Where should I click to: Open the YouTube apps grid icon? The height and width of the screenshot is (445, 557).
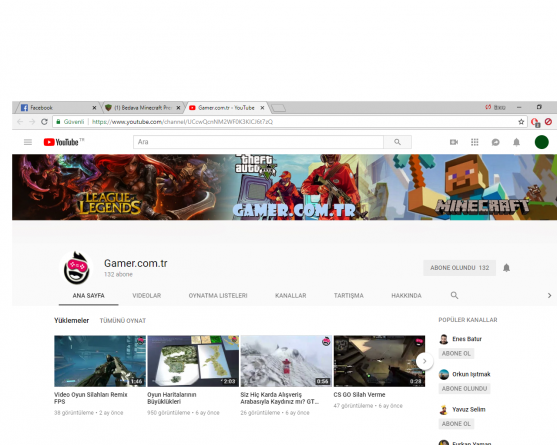[x=475, y=142]
